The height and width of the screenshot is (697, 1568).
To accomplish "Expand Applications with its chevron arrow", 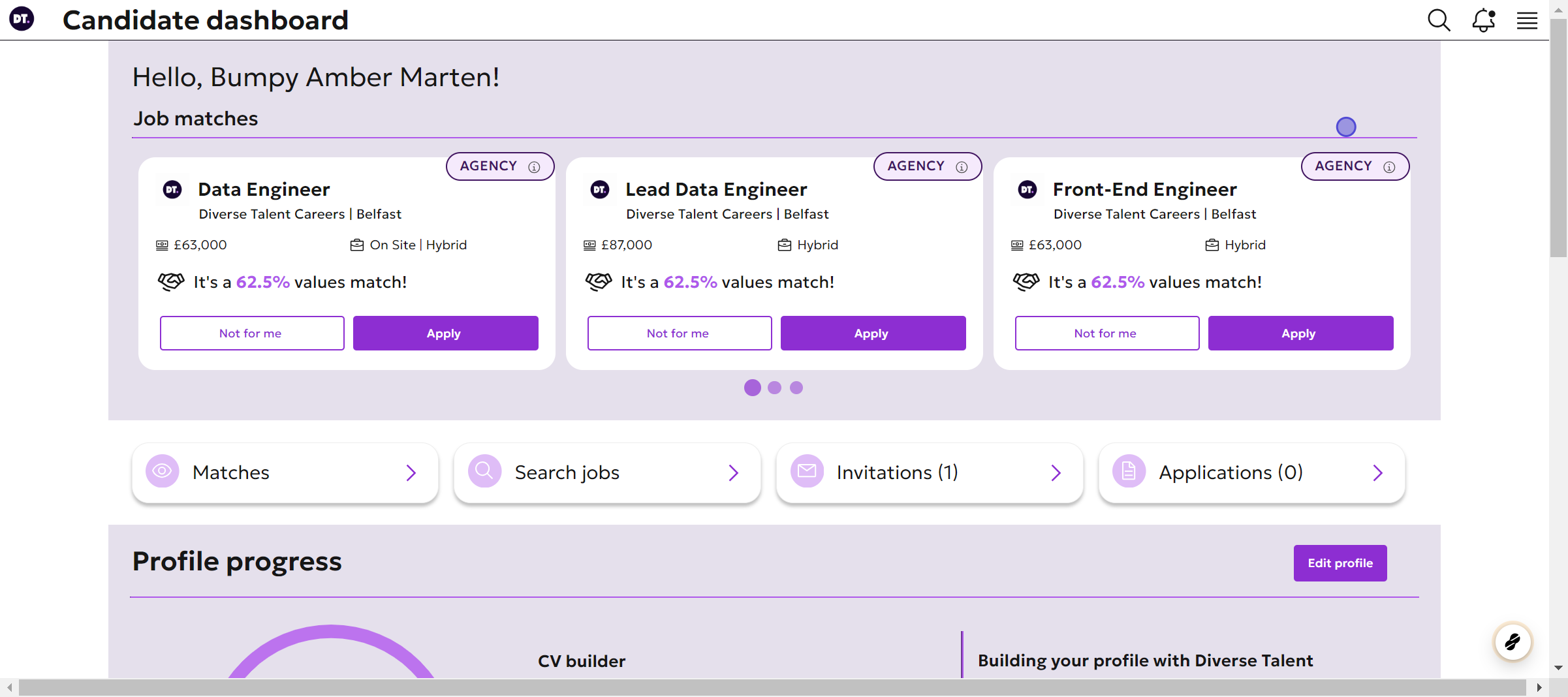I will pyautogui.click(x=1377, y=472).
